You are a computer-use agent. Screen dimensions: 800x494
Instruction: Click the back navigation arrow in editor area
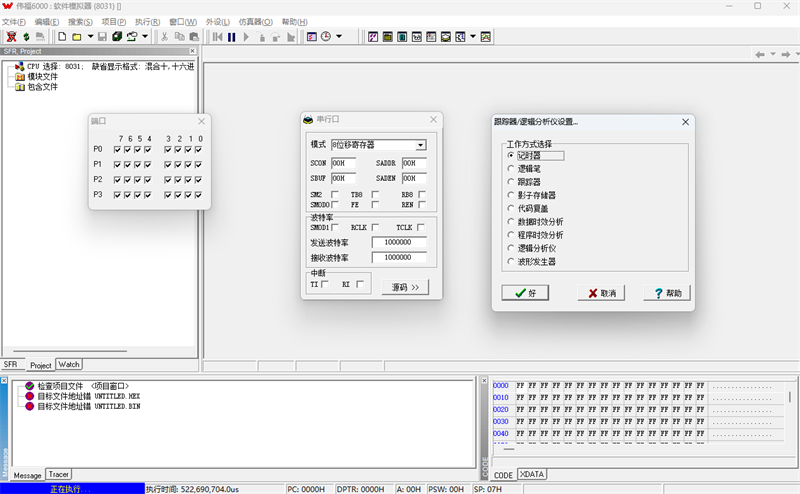click(760, 54)
